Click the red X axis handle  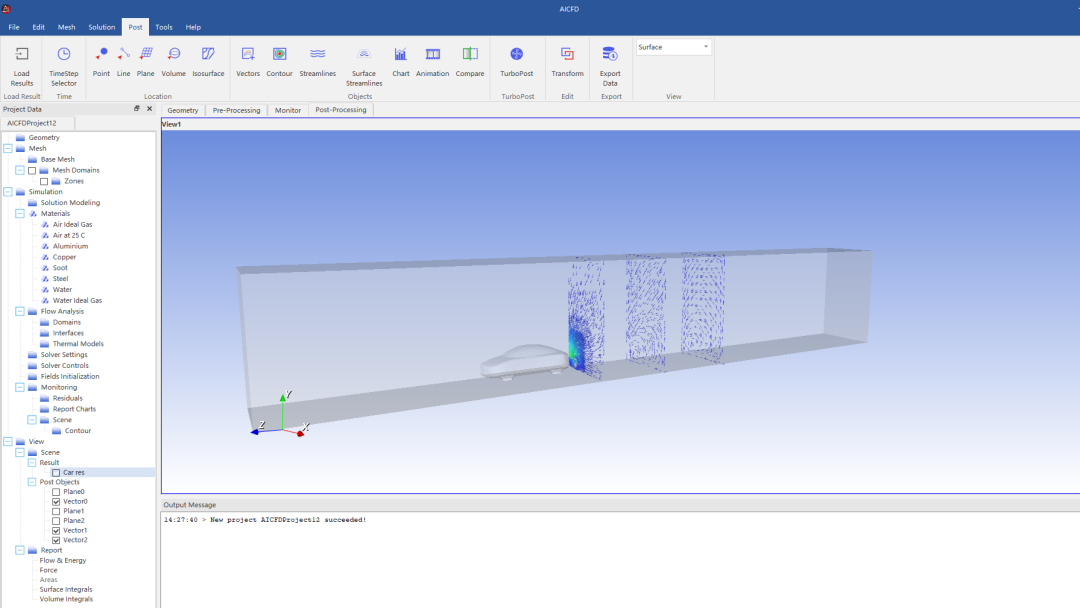pyautogui.click(x=300, y=433)
